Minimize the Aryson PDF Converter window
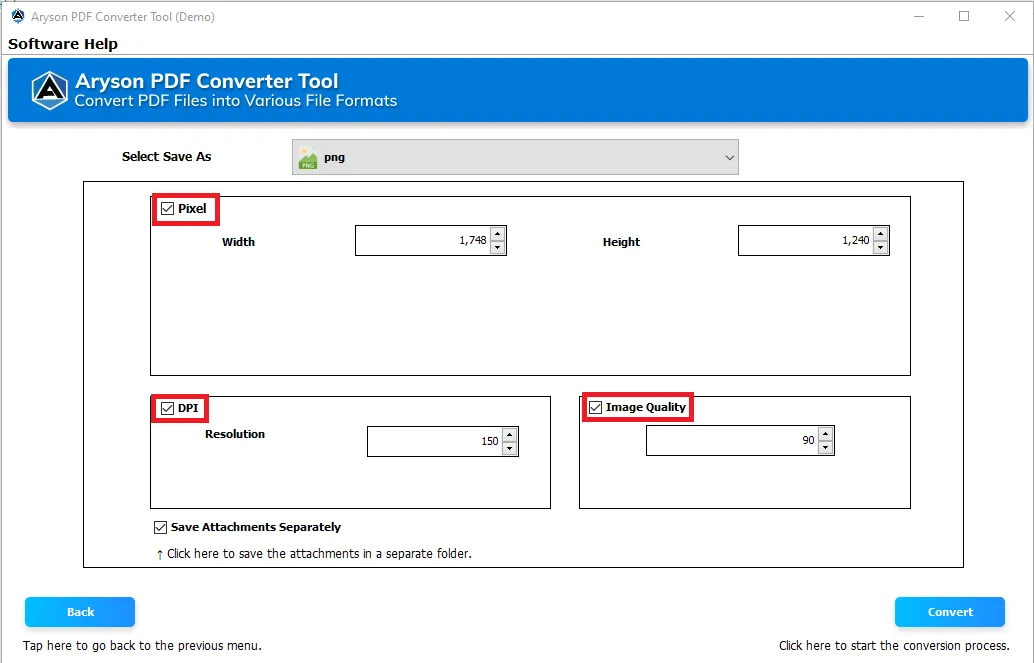This screenshot has width=1034, height=663. tap(919, 16)
